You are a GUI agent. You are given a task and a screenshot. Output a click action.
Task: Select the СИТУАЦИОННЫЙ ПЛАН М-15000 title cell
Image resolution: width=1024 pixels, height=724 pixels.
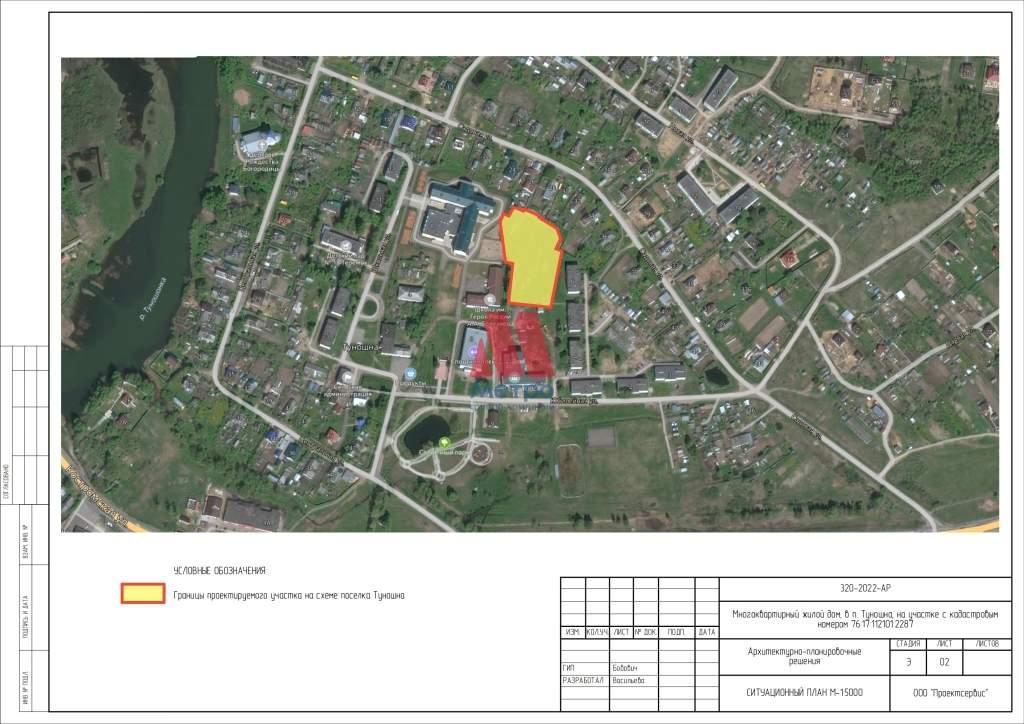tap(803, 692)
